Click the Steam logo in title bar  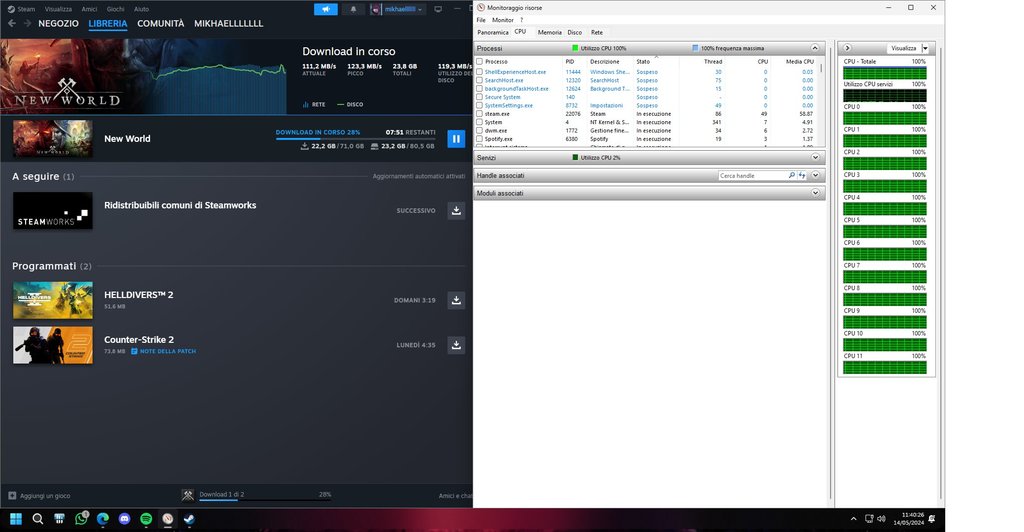click(x=10, y=9)
